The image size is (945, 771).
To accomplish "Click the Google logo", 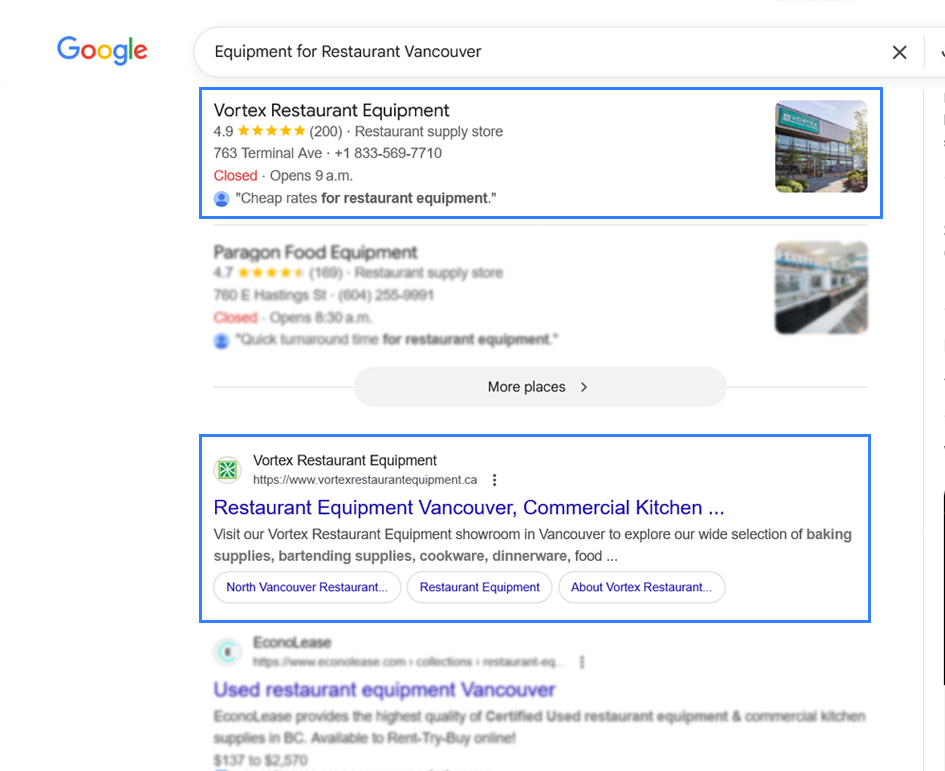I will (x=102, y=50).
